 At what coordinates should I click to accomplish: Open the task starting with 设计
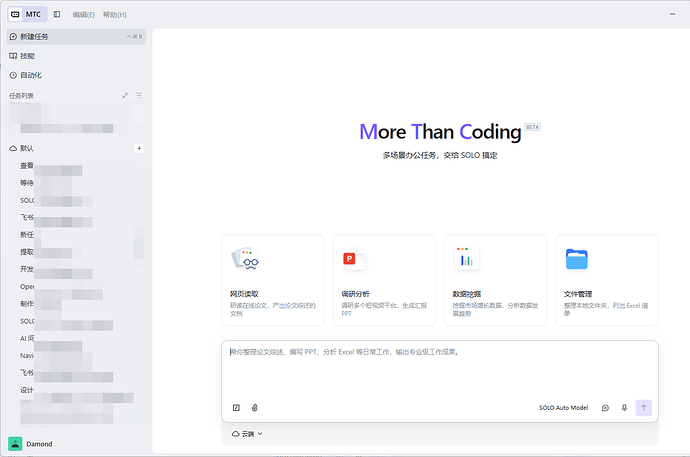pos(76,390)
